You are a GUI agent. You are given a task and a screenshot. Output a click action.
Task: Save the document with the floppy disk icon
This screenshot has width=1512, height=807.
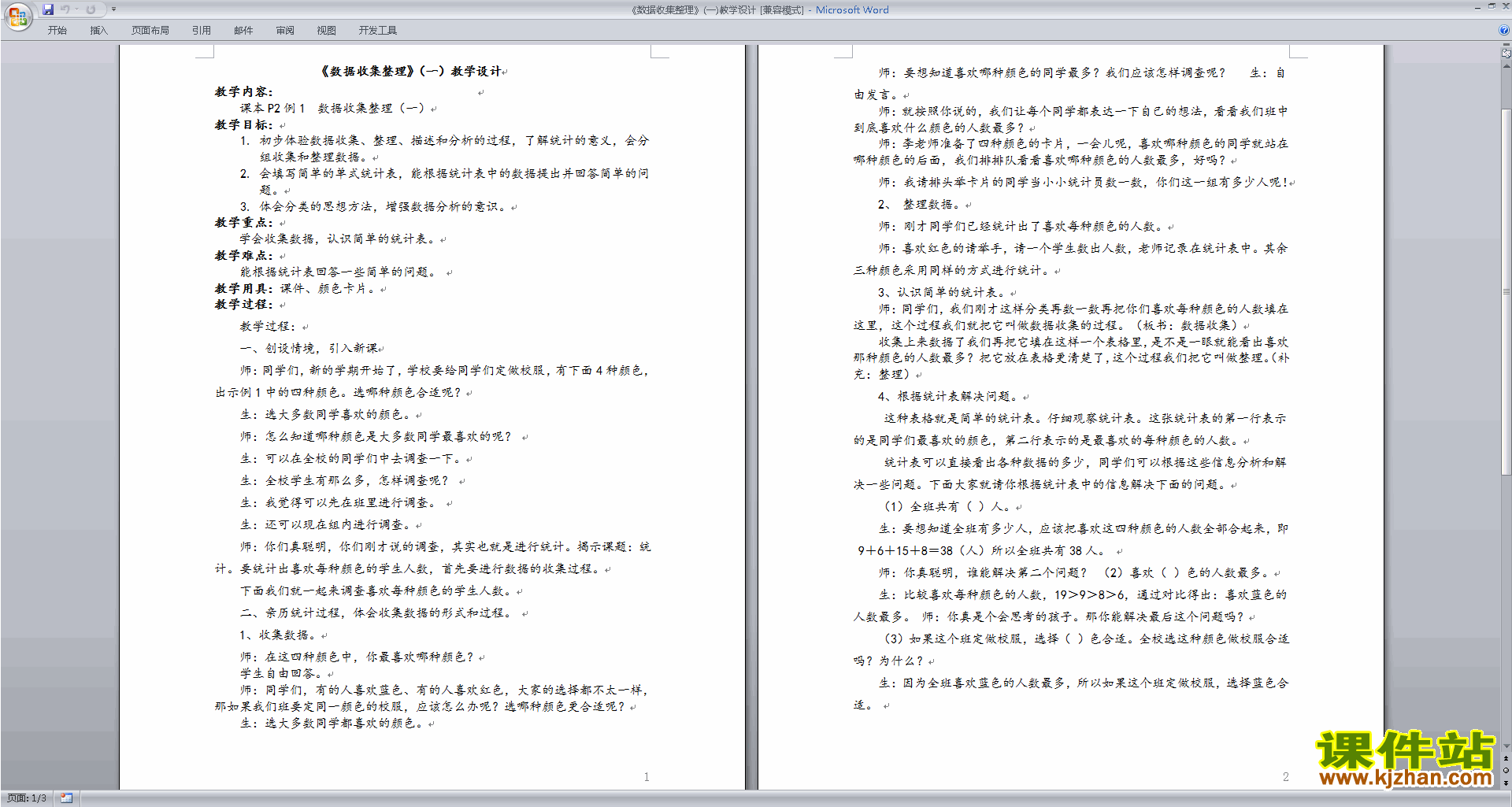pos(48,9)
